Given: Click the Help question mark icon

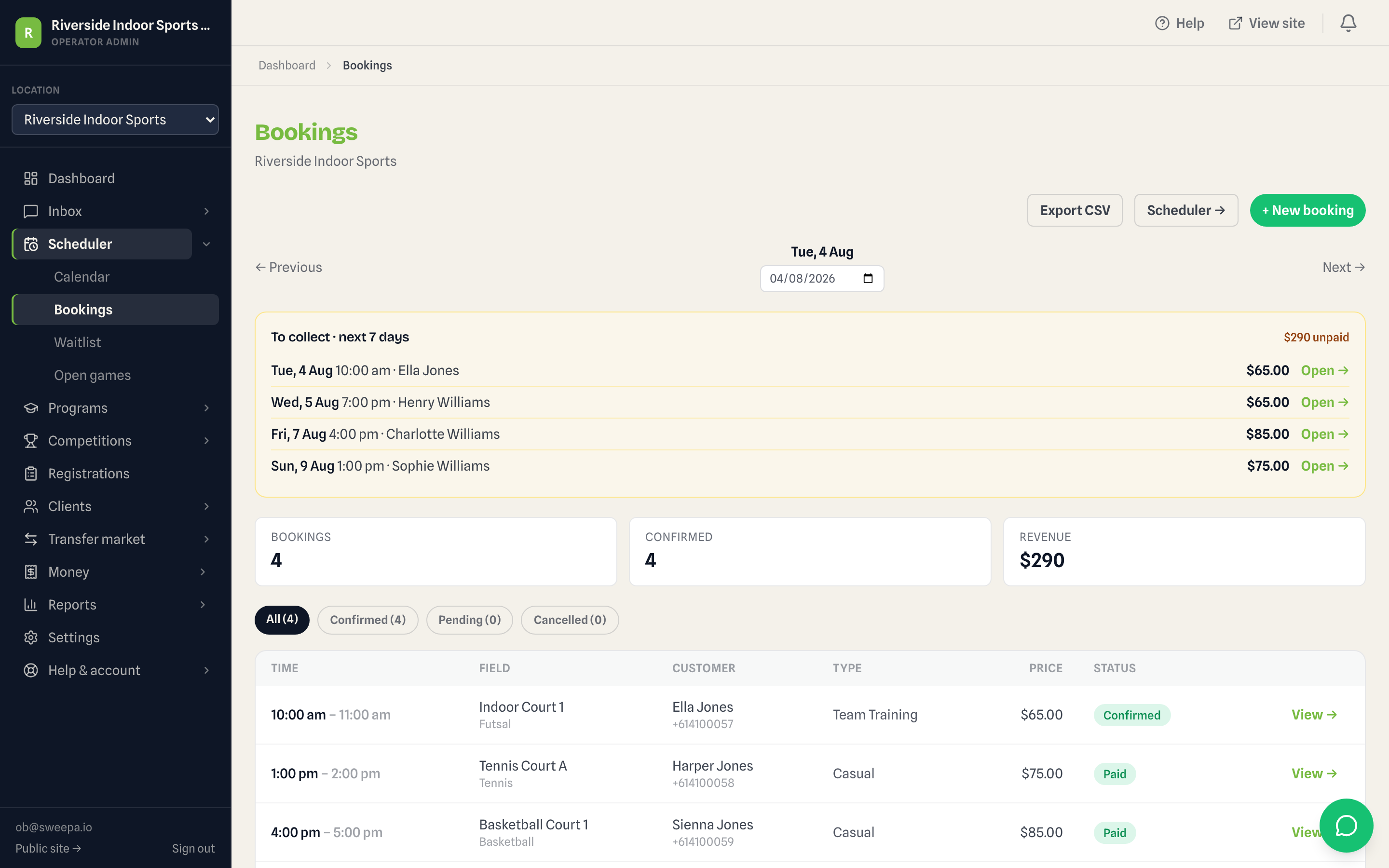Looking at the screenshot, I should pyautogui.click(x=1162, y=23).
